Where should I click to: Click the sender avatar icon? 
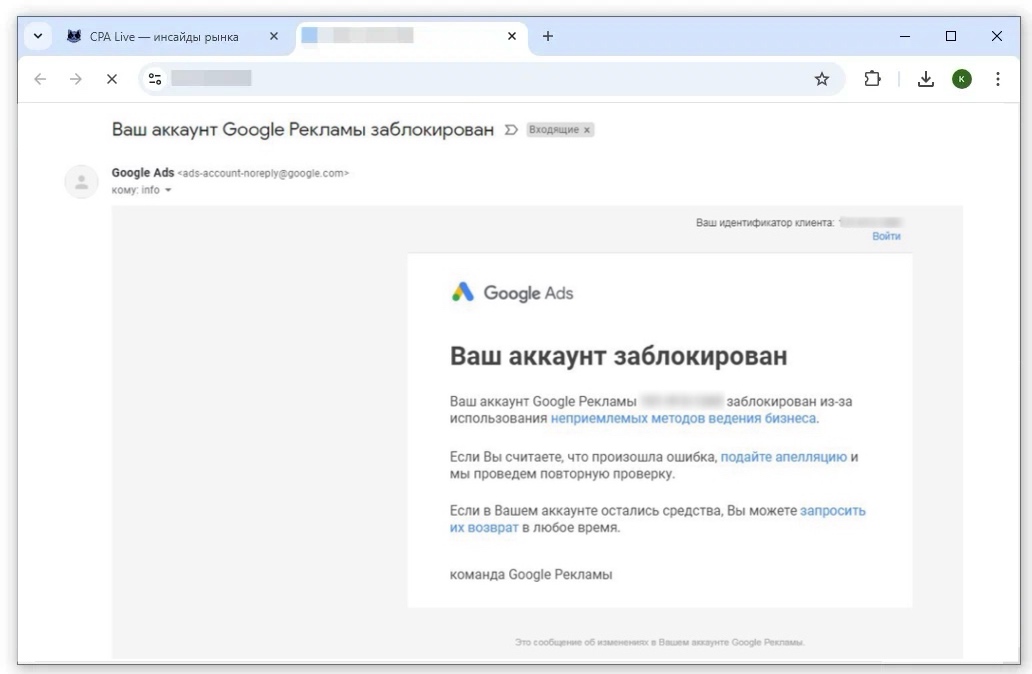[x=81, y=182]
